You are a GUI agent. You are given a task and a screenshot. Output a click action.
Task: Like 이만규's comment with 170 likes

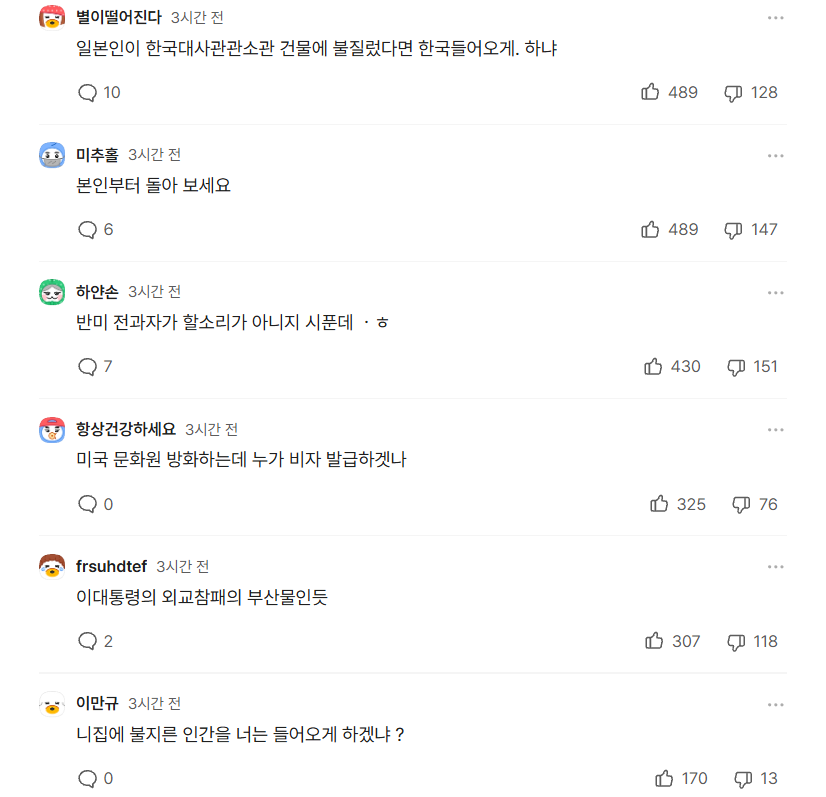(664, 779)
